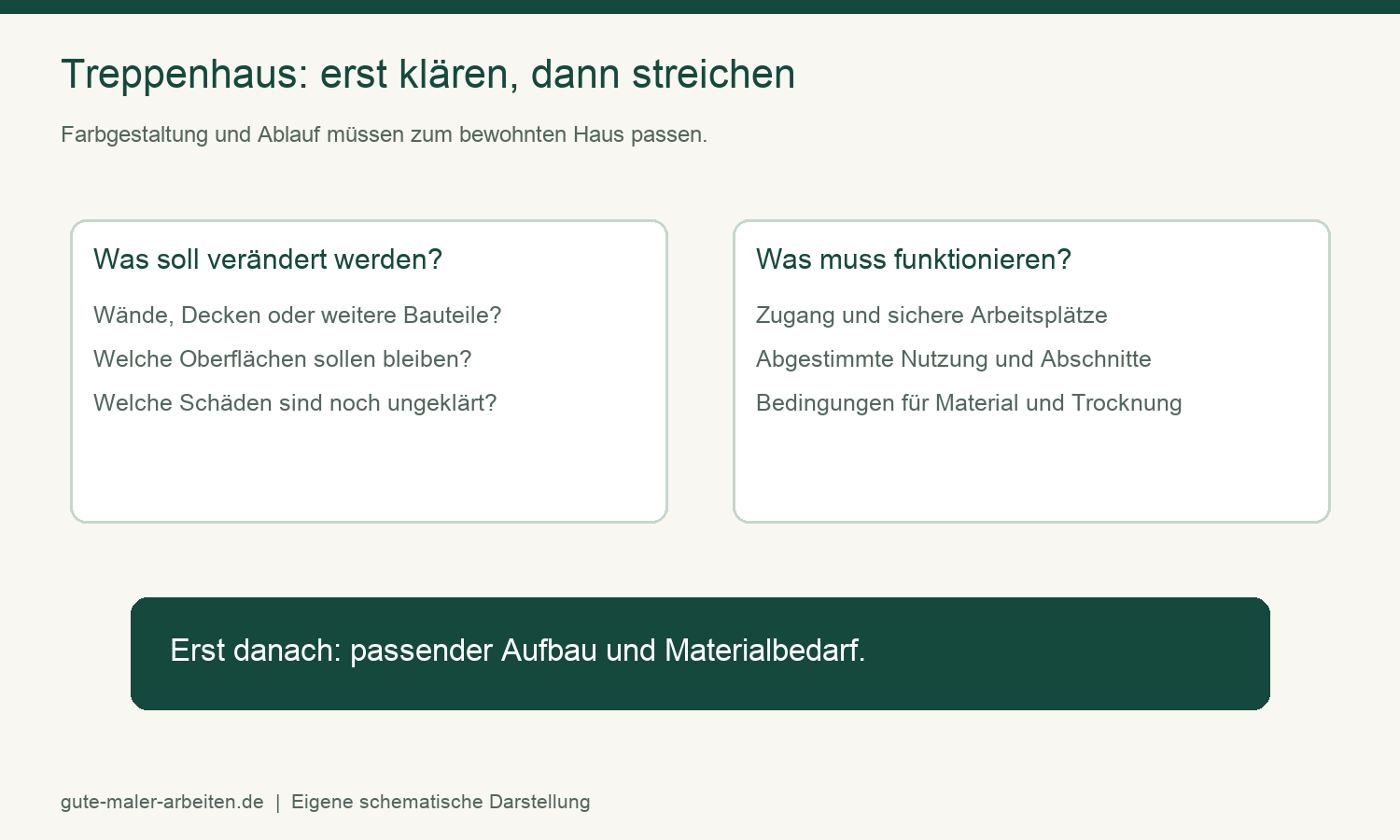Click 'Welche Schäden sind noch ungeklärt?'
Screen dimensions: 1400x840
295,403
